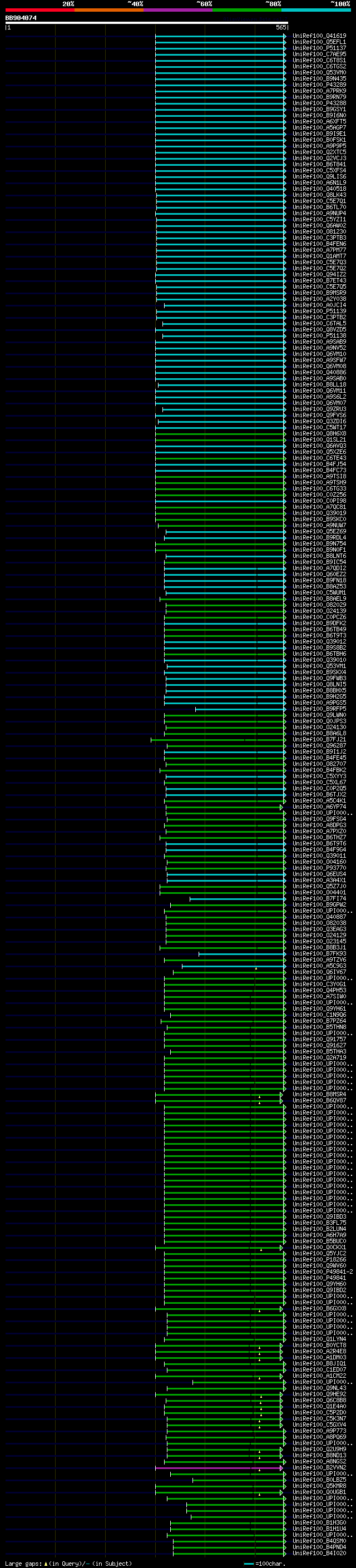The height and width of the screenshot is (1568, 356).
Task: Click the green ~80% identity legend segment
Action: coord(247,10)
